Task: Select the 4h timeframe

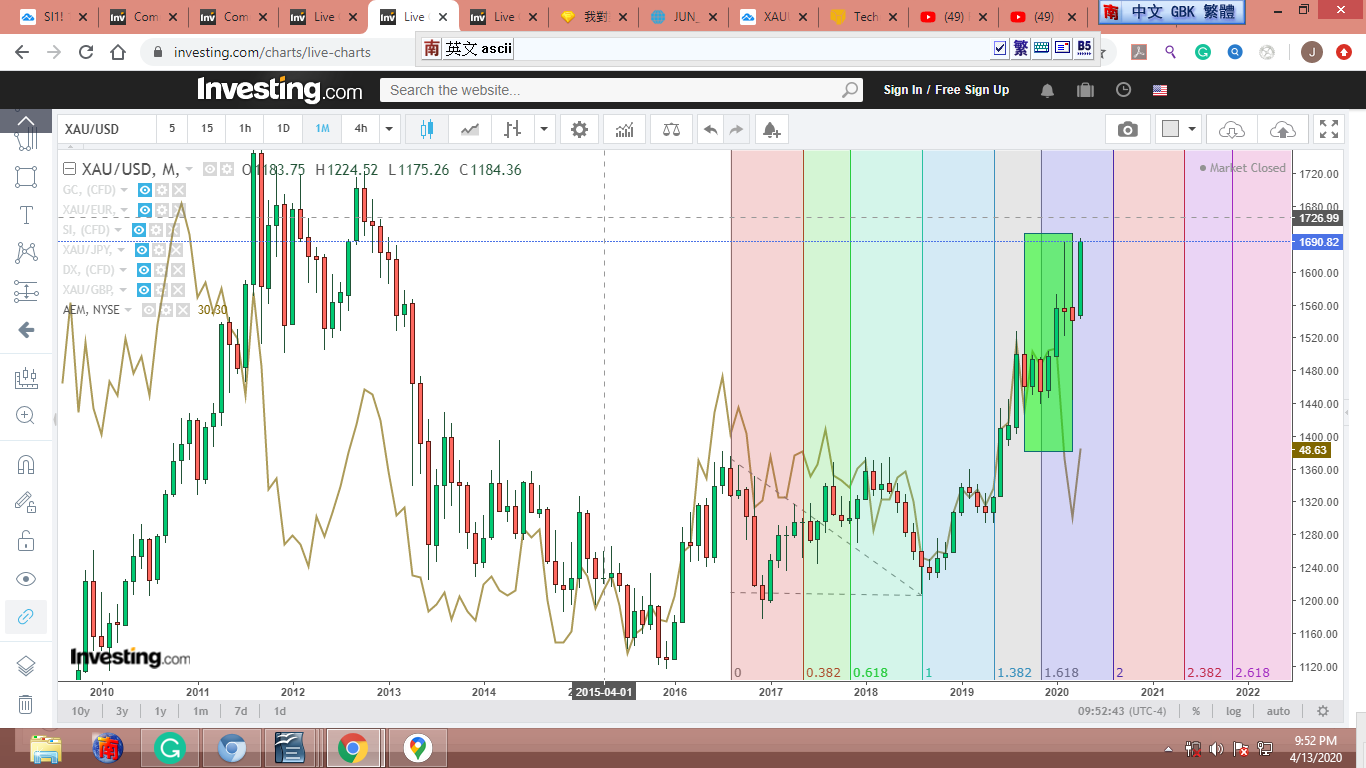Action: pyautogui.click(x=360, y=129)
